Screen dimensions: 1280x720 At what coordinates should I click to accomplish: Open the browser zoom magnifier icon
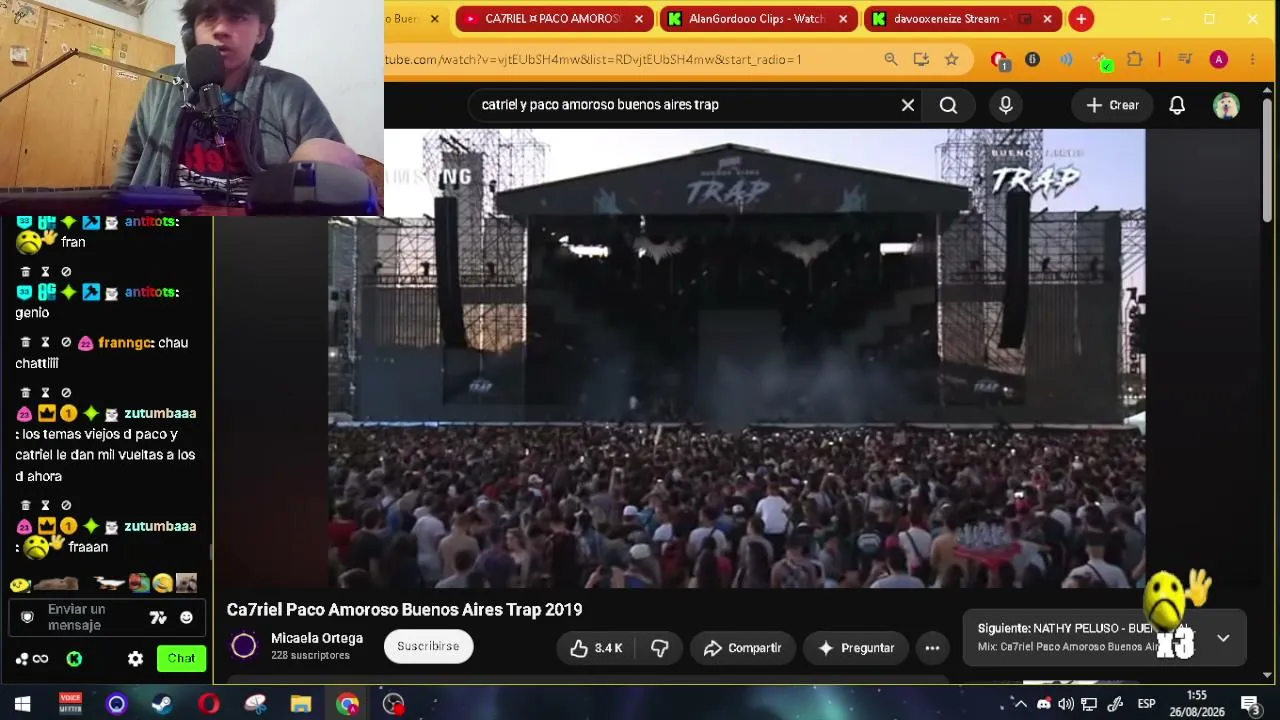(891, 60)
